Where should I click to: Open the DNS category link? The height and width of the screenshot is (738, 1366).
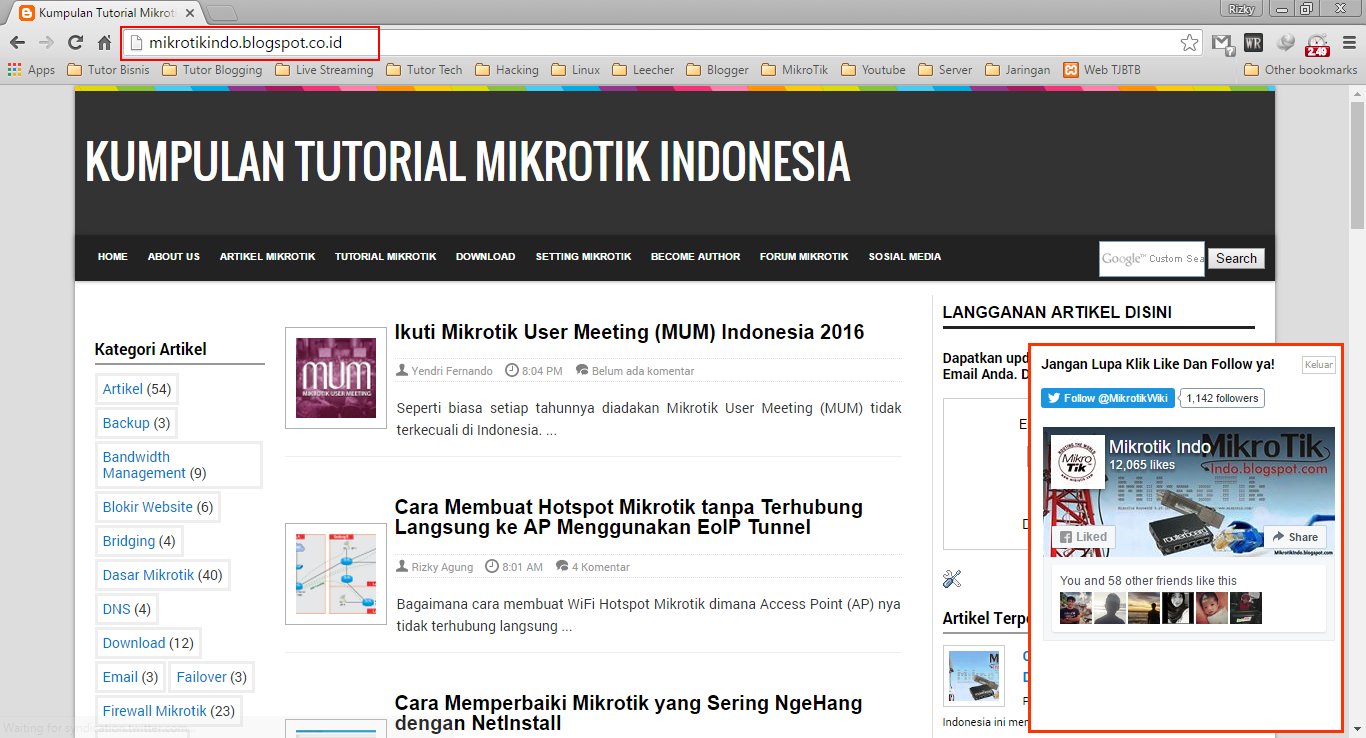(x=117, y=609)
